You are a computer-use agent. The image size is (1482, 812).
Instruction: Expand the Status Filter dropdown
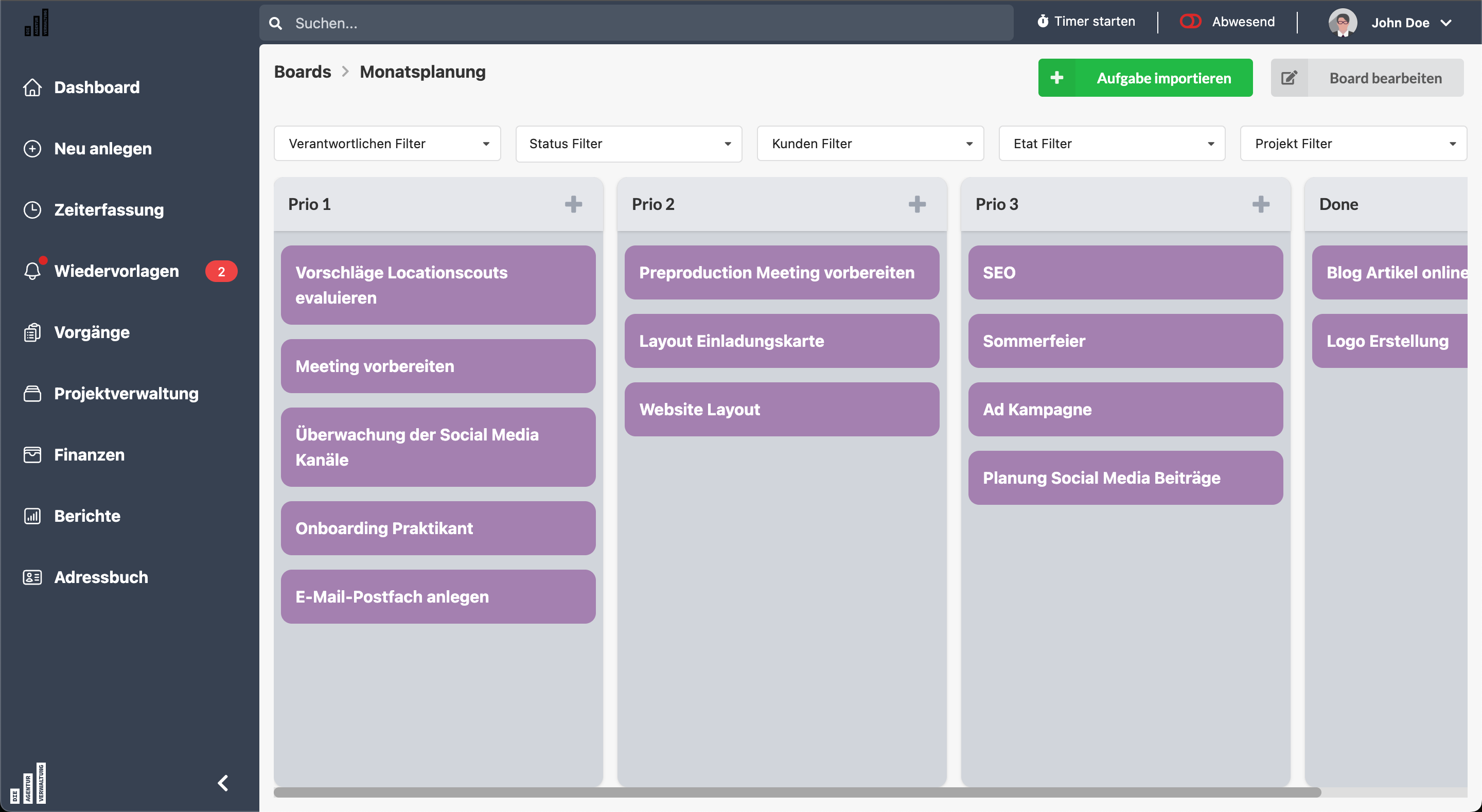pos(628,143)
